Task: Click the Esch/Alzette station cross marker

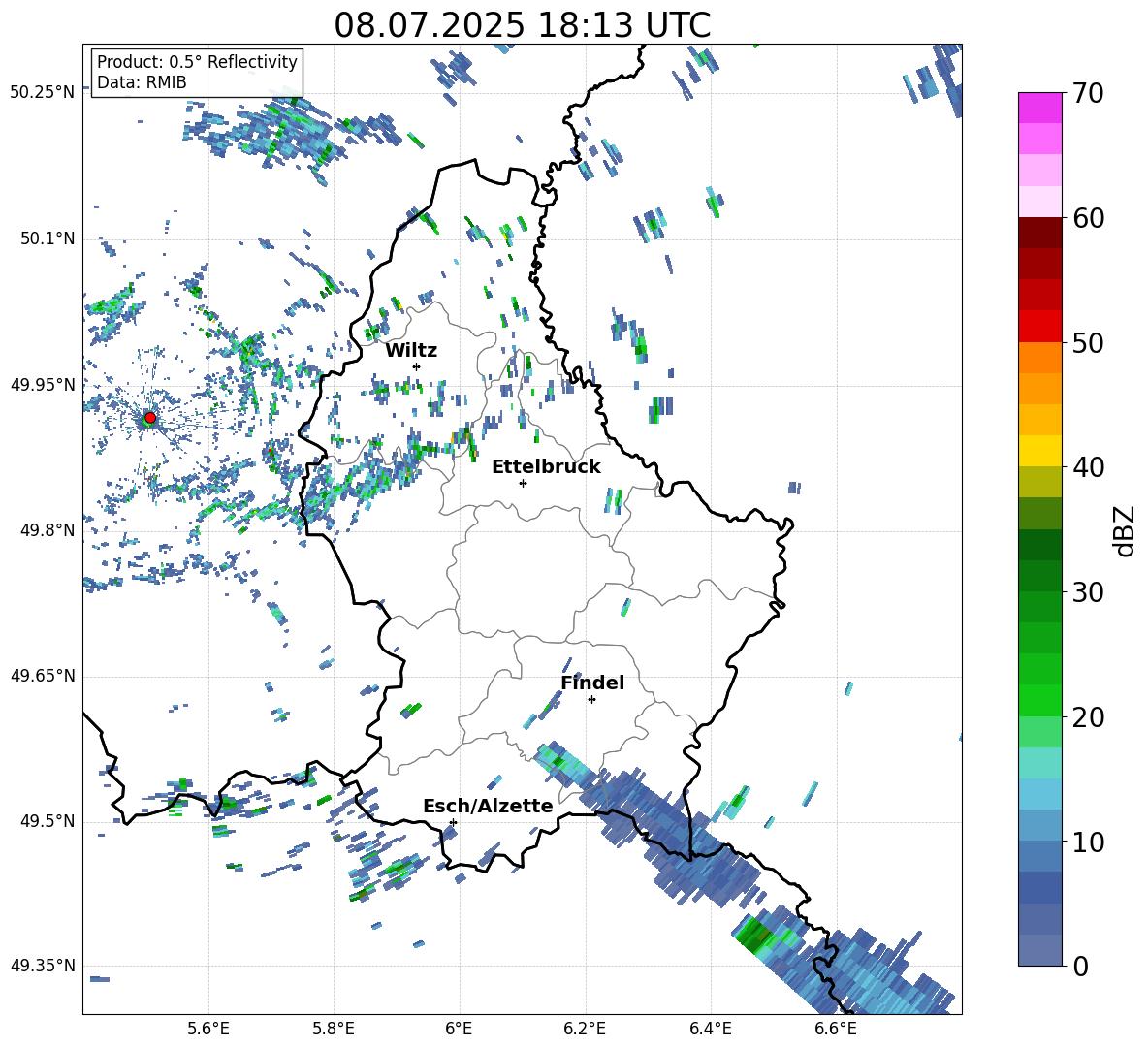Action: coord(453,822)
